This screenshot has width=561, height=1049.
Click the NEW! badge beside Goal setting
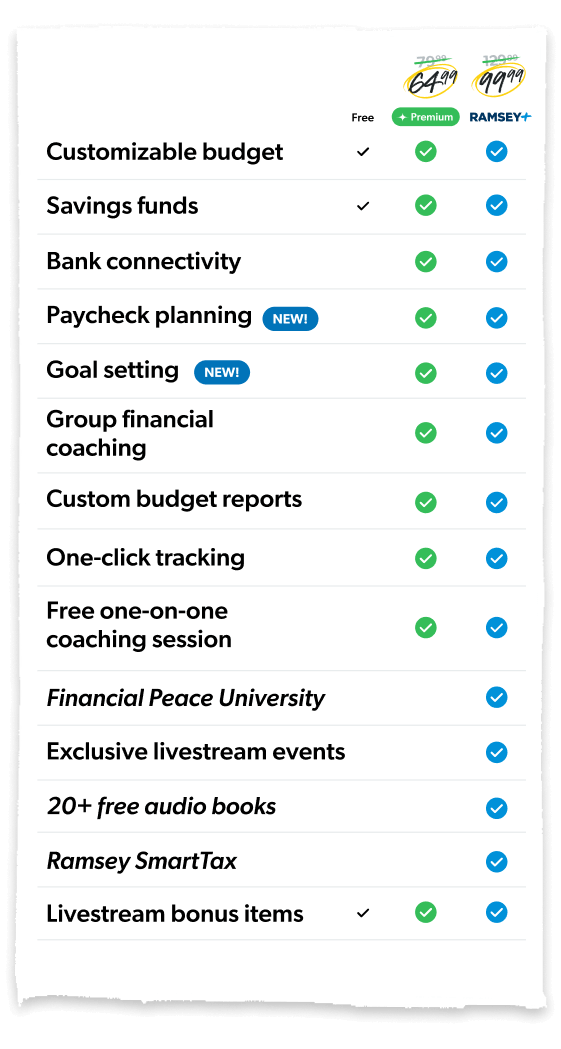[x=222, y=373]
